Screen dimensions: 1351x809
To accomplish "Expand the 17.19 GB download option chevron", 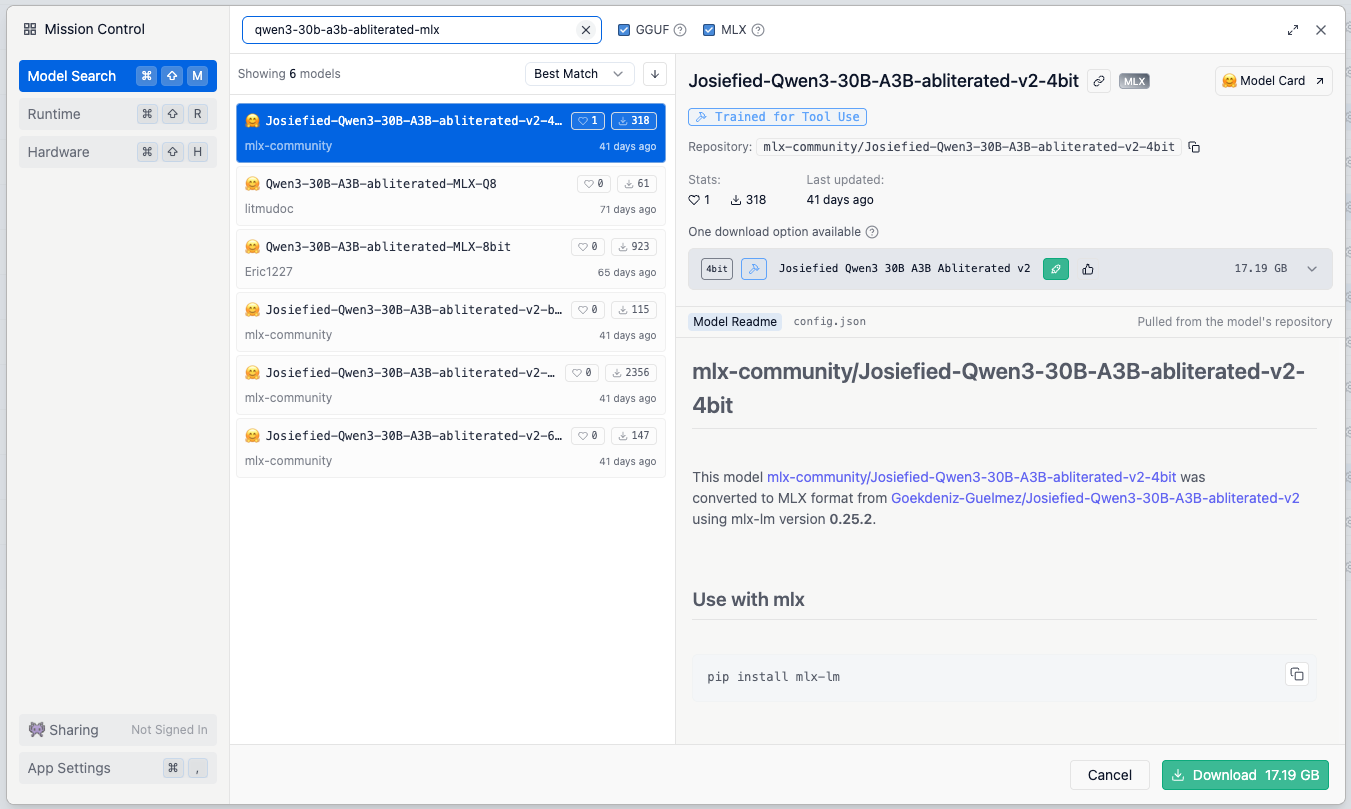I will click(1312, 268).
